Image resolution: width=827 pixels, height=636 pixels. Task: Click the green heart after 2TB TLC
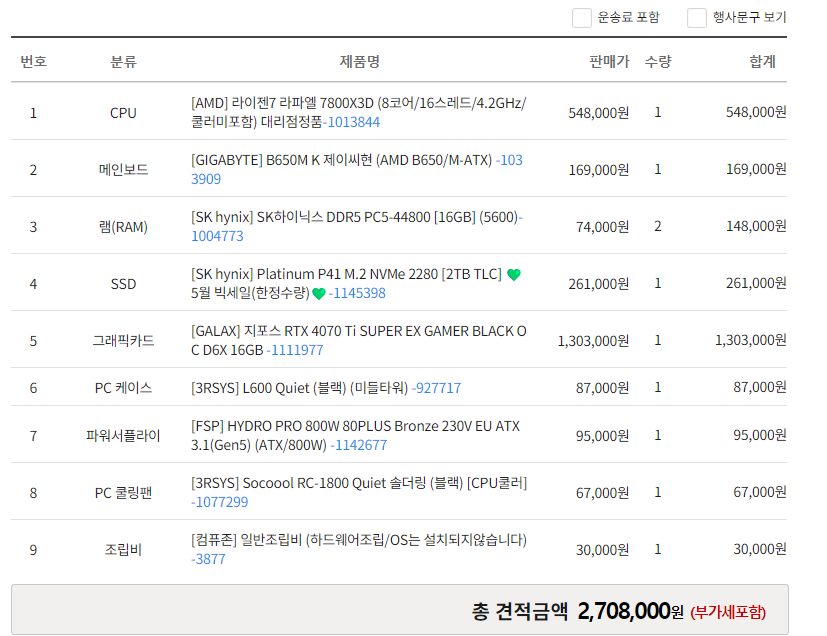coord(514,274)
